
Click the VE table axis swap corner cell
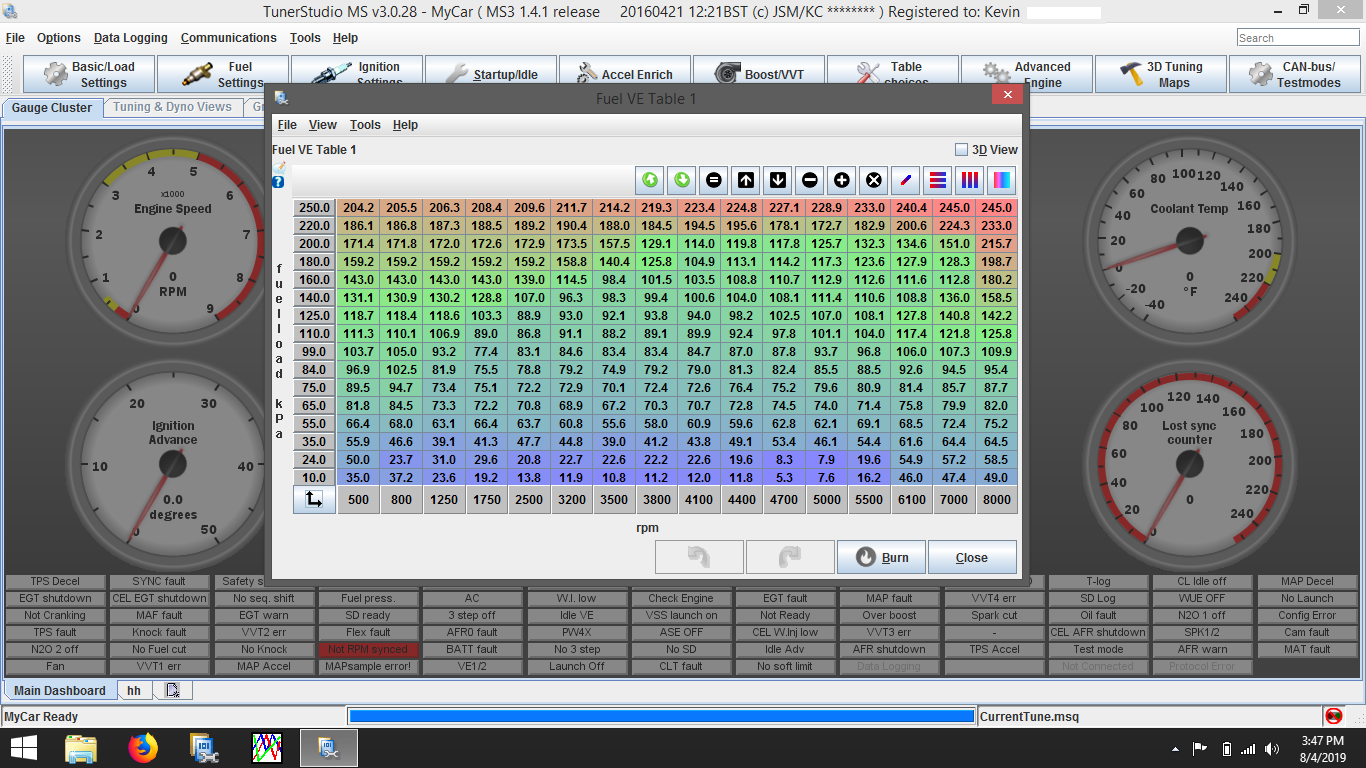click(314, 499)
